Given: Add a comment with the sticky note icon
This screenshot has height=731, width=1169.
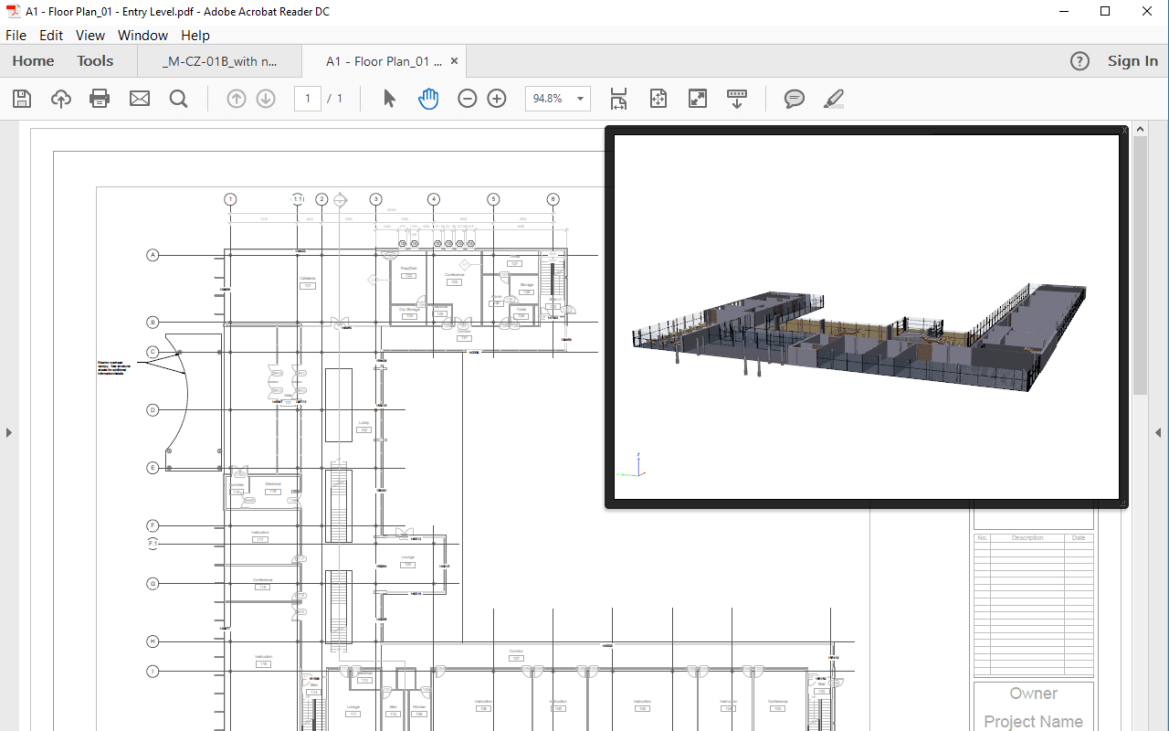Looking at the screenshot, I should click(x=794, y=99).
